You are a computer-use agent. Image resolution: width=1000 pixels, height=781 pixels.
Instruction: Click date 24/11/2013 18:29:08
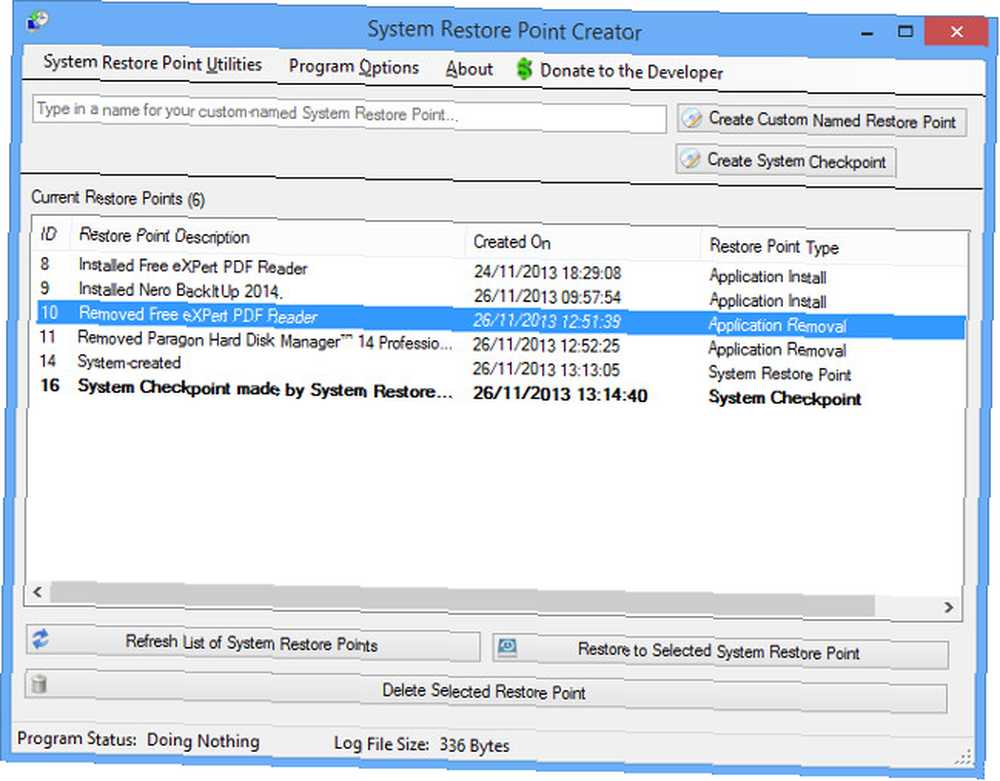tap(547, 272)
